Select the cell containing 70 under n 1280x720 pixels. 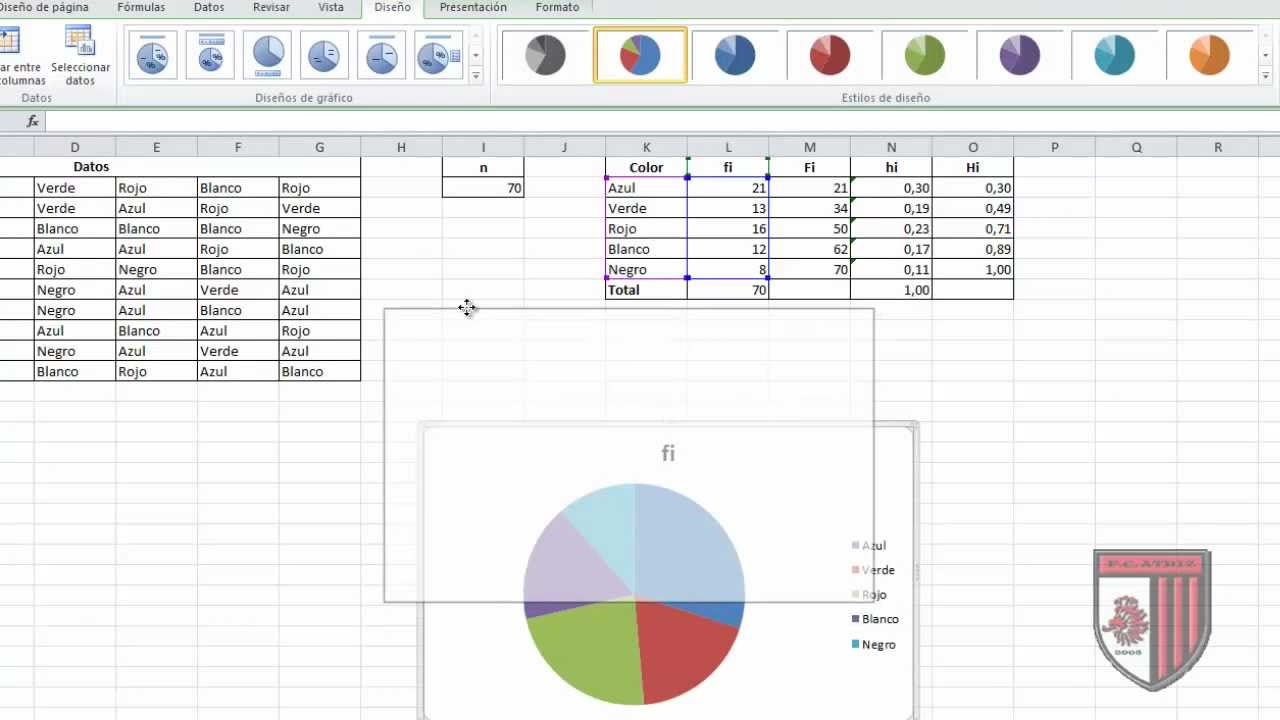(483, 188)
